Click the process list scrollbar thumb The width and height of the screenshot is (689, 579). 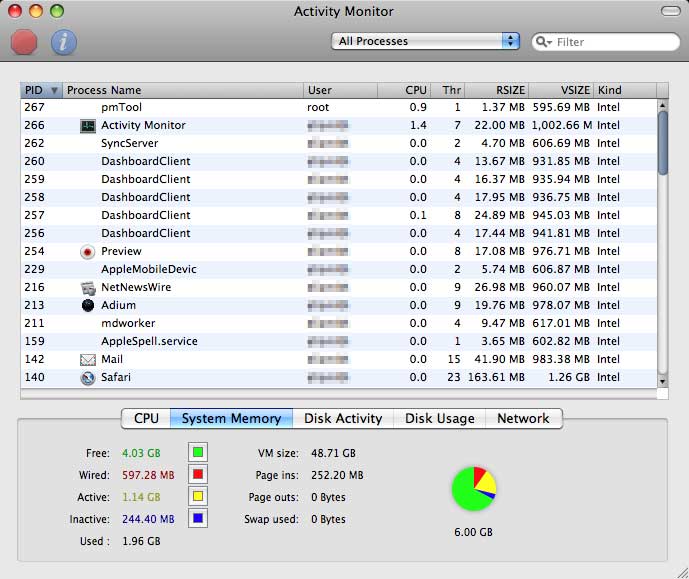tap(663, 143)
